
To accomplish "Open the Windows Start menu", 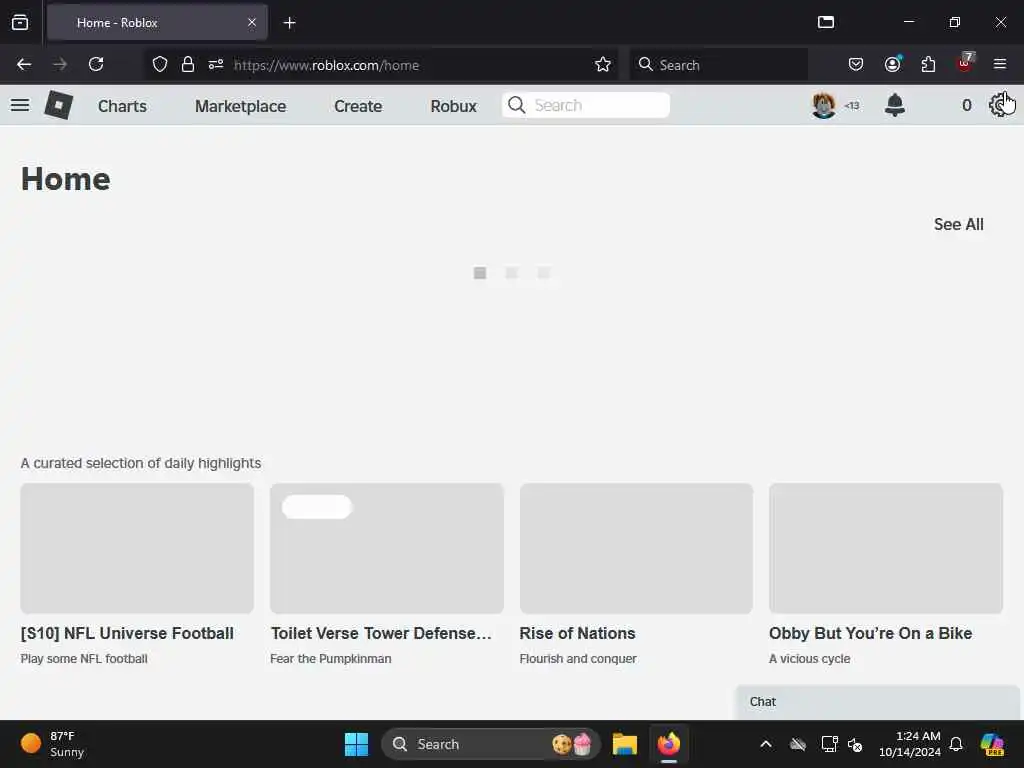I will pyautogui.click(x=357, y=744).
